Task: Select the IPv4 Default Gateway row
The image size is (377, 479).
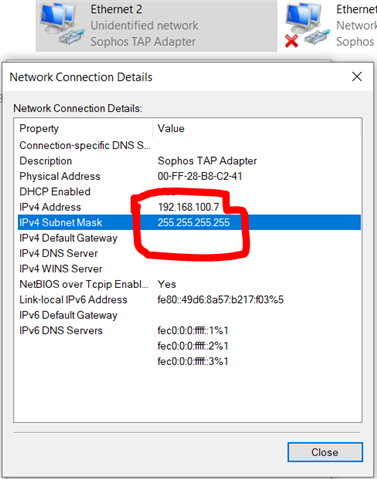Action: click(x=189, y=238)
